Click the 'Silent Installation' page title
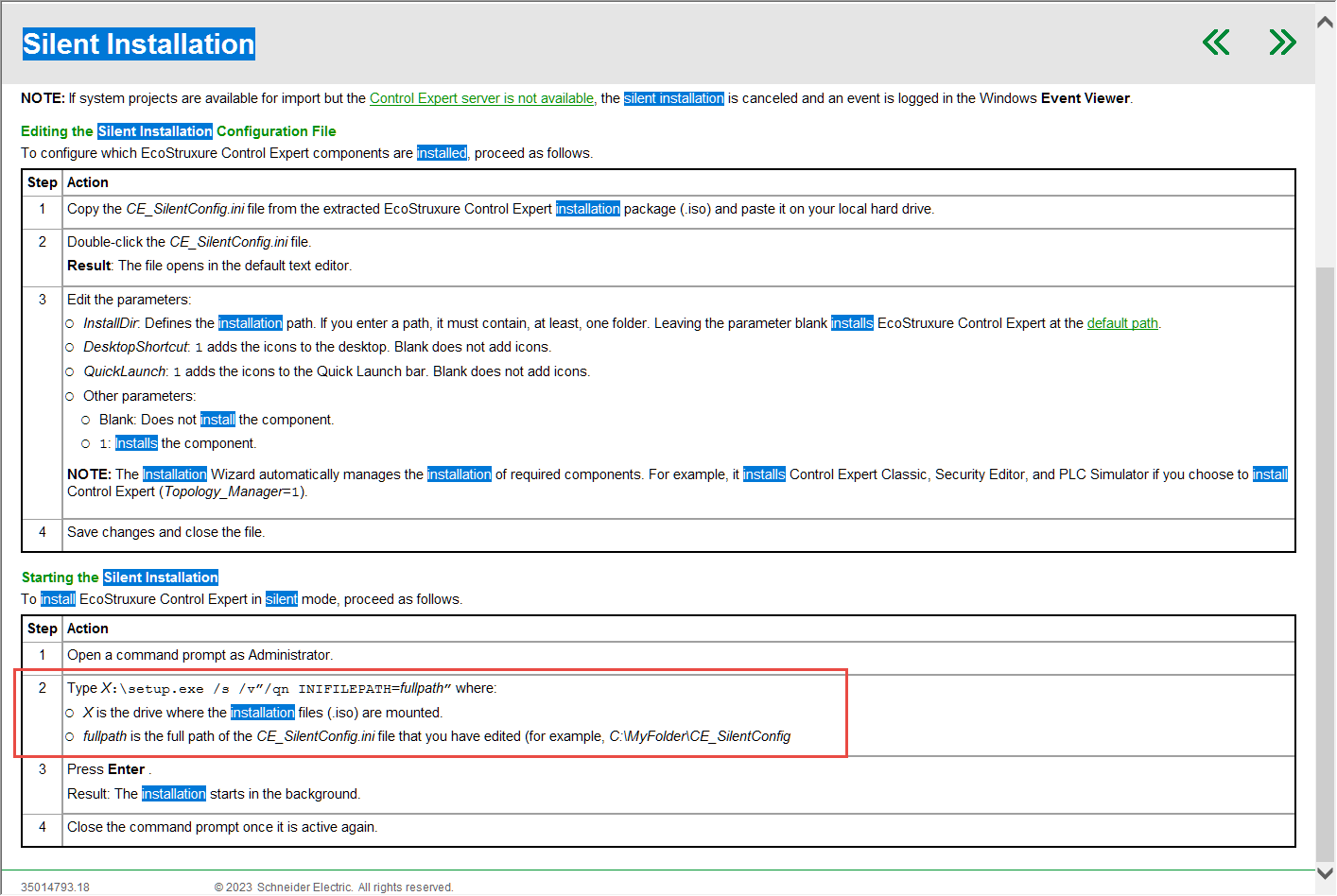 click(139, 43)
